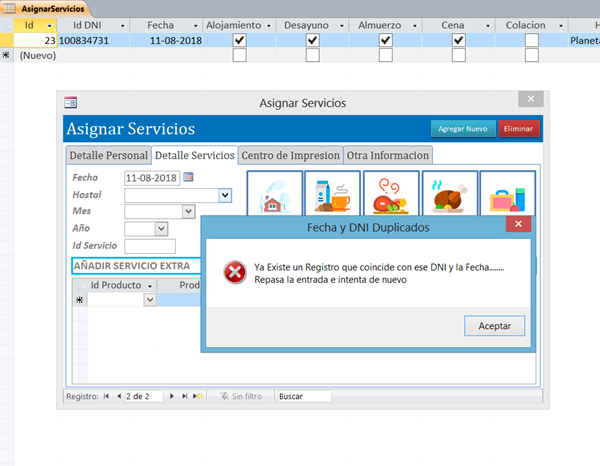Image resolution: width=600 pixels, height=466 pixels.
Task: Click the Id Servicio input field
Action: pos(150,246)
